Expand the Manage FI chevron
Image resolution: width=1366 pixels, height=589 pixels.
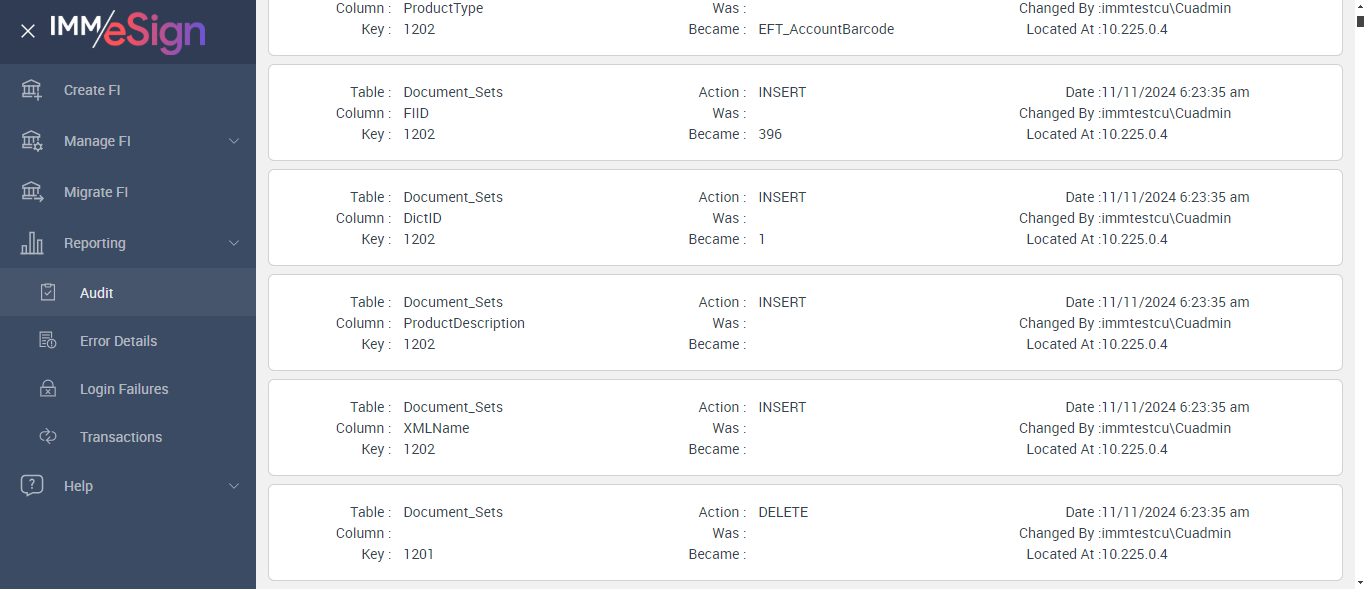[234, 141]
